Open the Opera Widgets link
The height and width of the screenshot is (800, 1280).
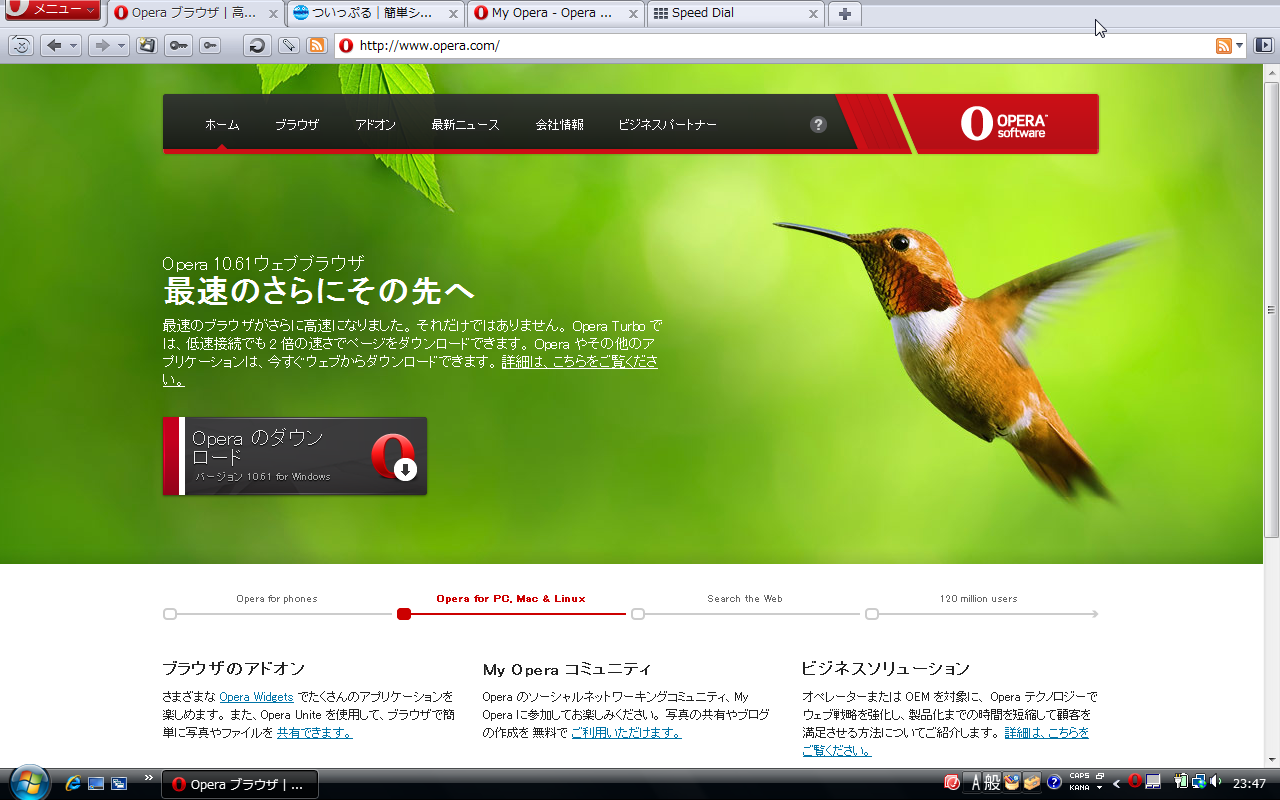[256, 697]
